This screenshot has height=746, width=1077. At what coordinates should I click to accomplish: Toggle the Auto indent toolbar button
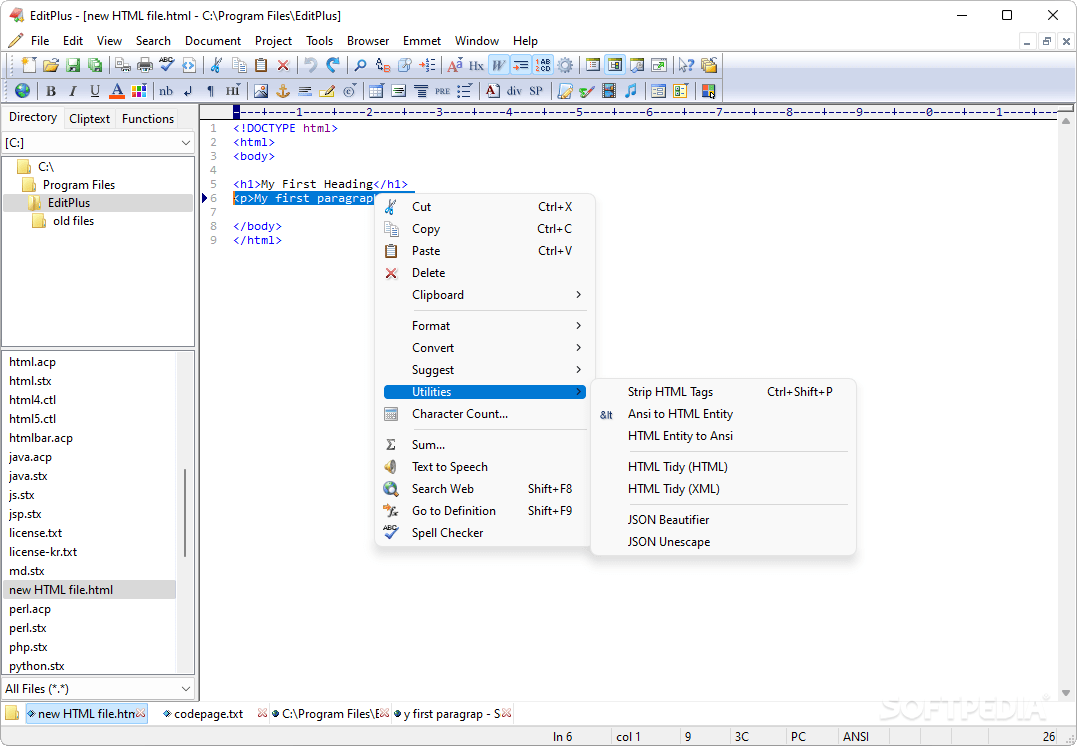[x=521, y=65]
